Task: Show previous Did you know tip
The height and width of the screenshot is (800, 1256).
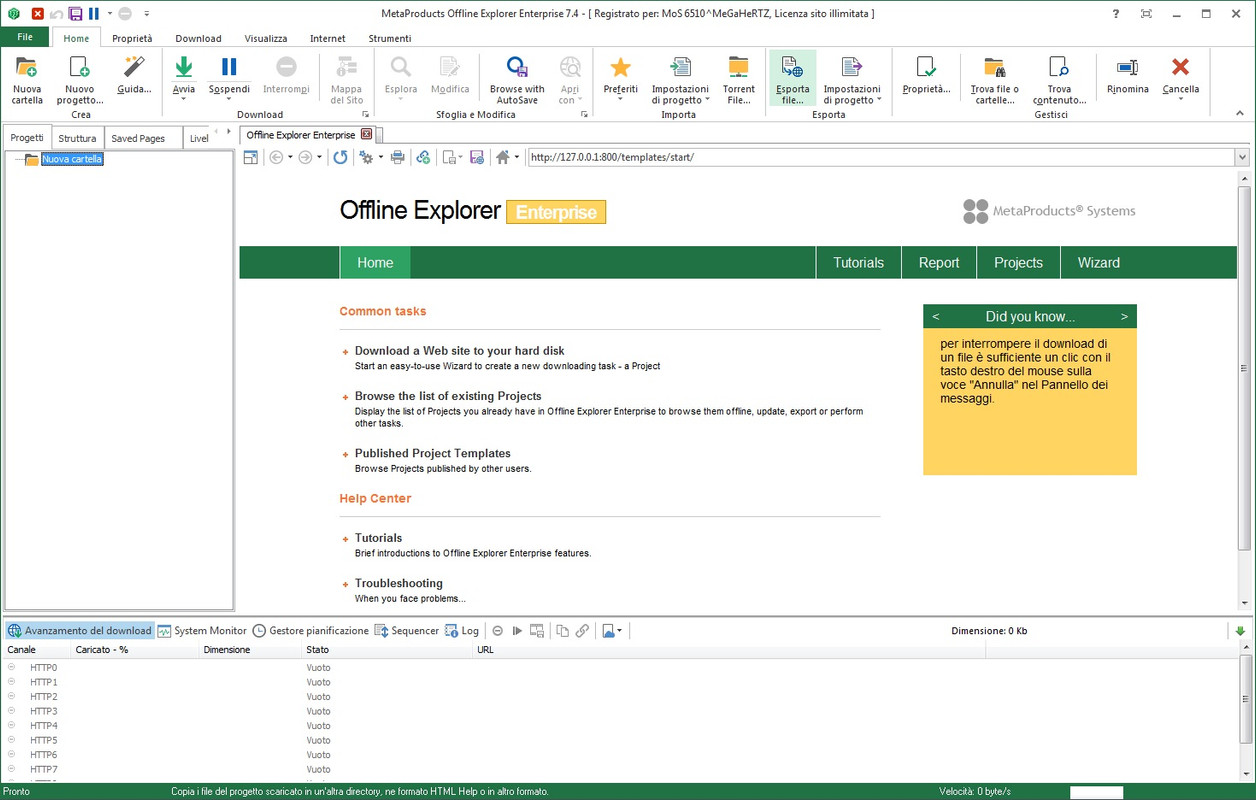Action: point(935,316)
